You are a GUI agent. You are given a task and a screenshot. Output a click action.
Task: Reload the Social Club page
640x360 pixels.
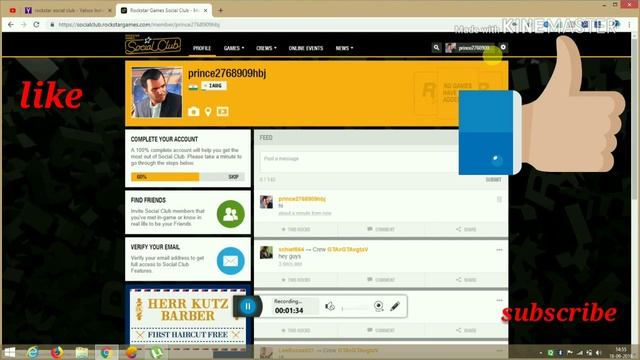[x=36, y=24]
